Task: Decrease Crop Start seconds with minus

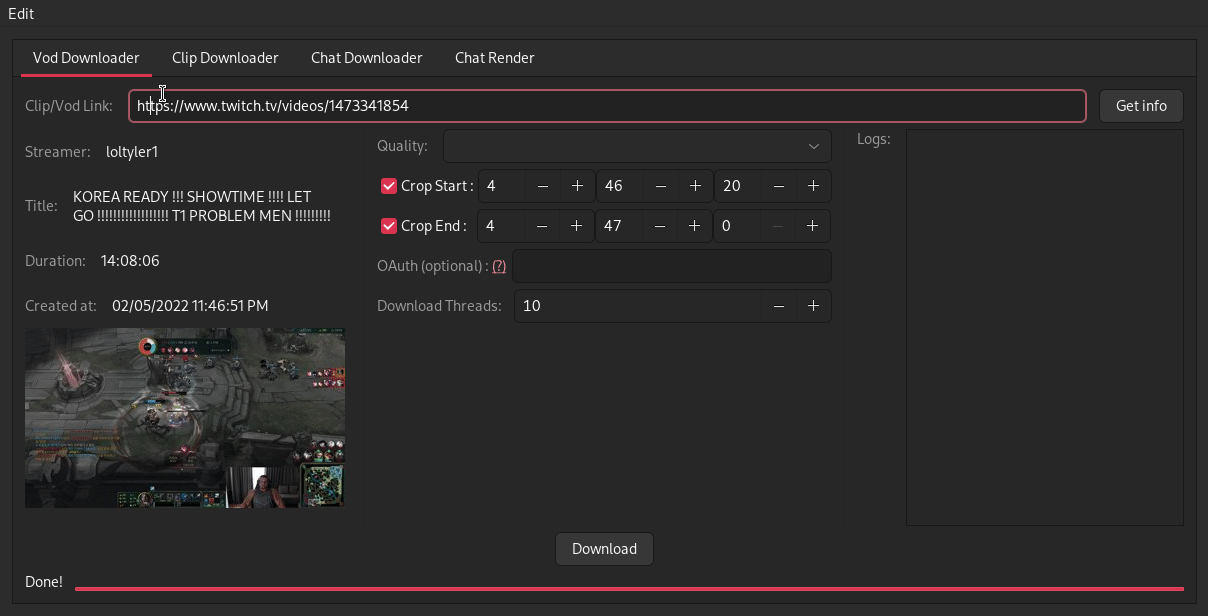Action: tap(778, 186)
